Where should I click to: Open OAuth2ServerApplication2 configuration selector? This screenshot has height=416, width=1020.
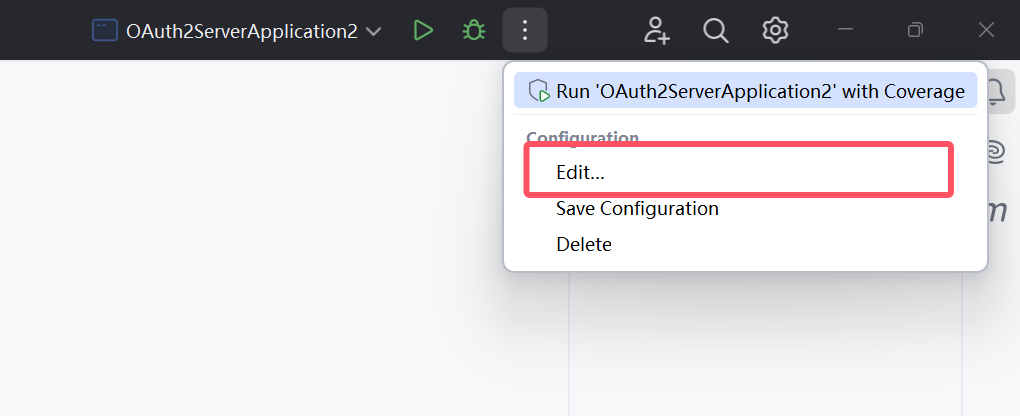point(241,31)
